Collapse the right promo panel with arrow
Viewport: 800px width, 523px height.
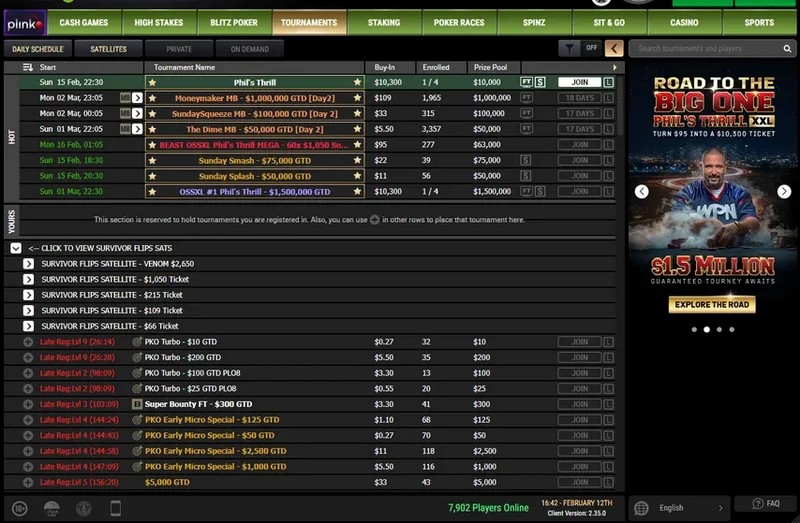point(614,48)
